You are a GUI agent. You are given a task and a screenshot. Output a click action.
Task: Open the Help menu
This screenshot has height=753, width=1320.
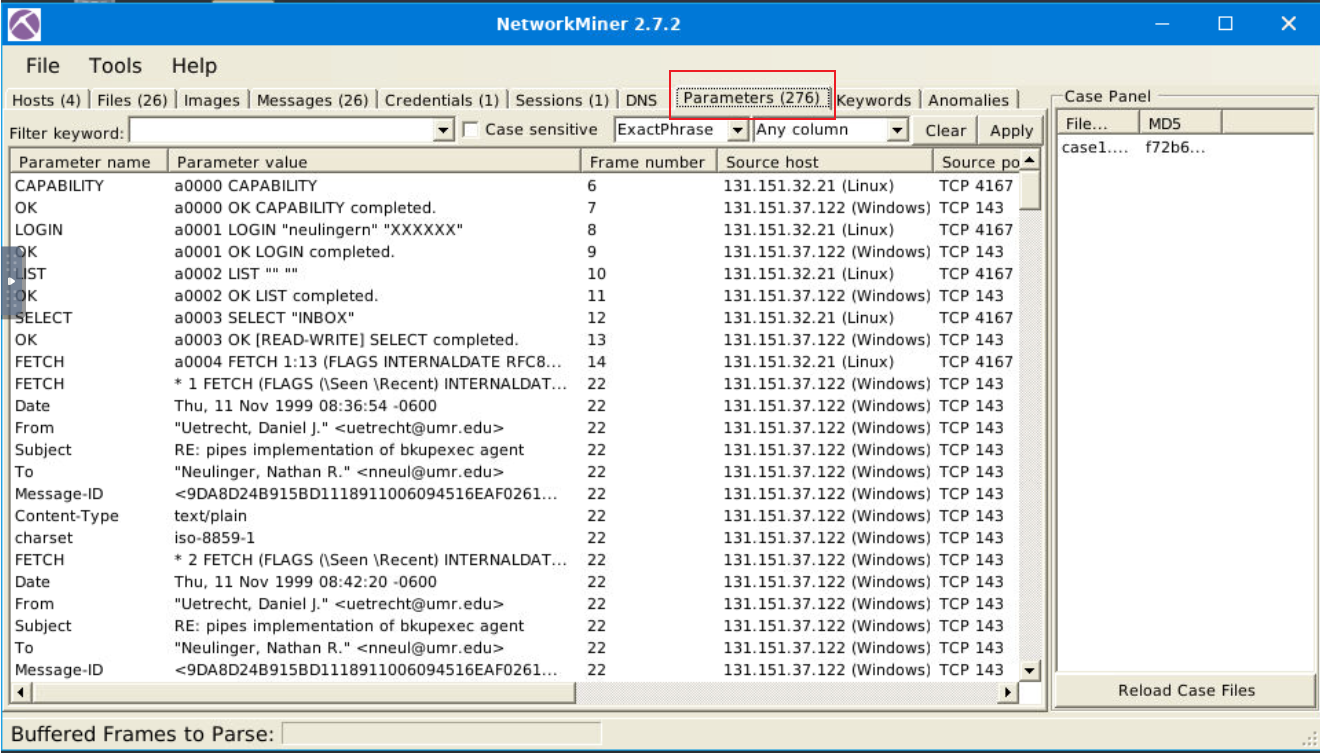click(194, 66)
